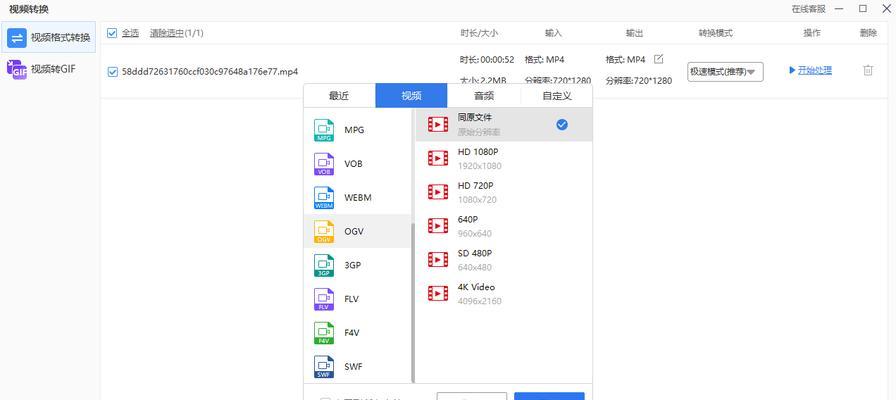Open 视频格式转换 in the sidebar
This screenshot has height=400, width=896.
click(x=49, y=38)
